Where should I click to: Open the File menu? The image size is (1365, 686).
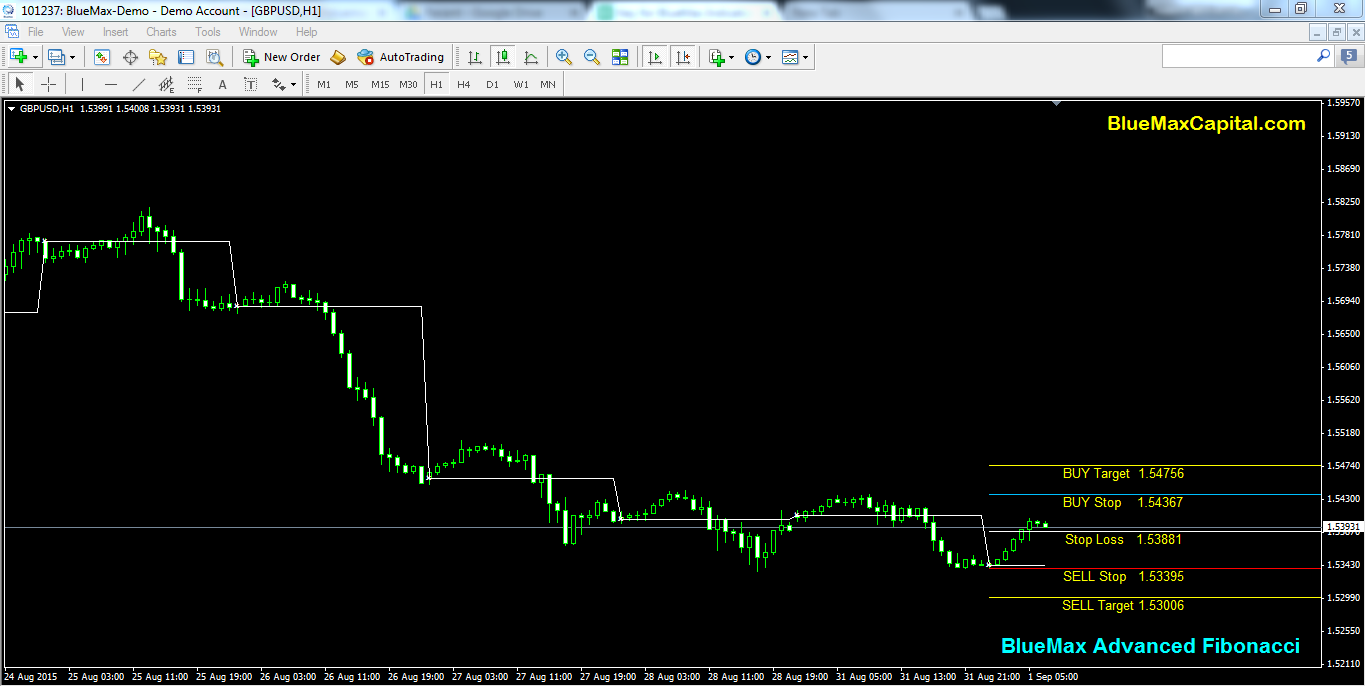coord(36,32)
